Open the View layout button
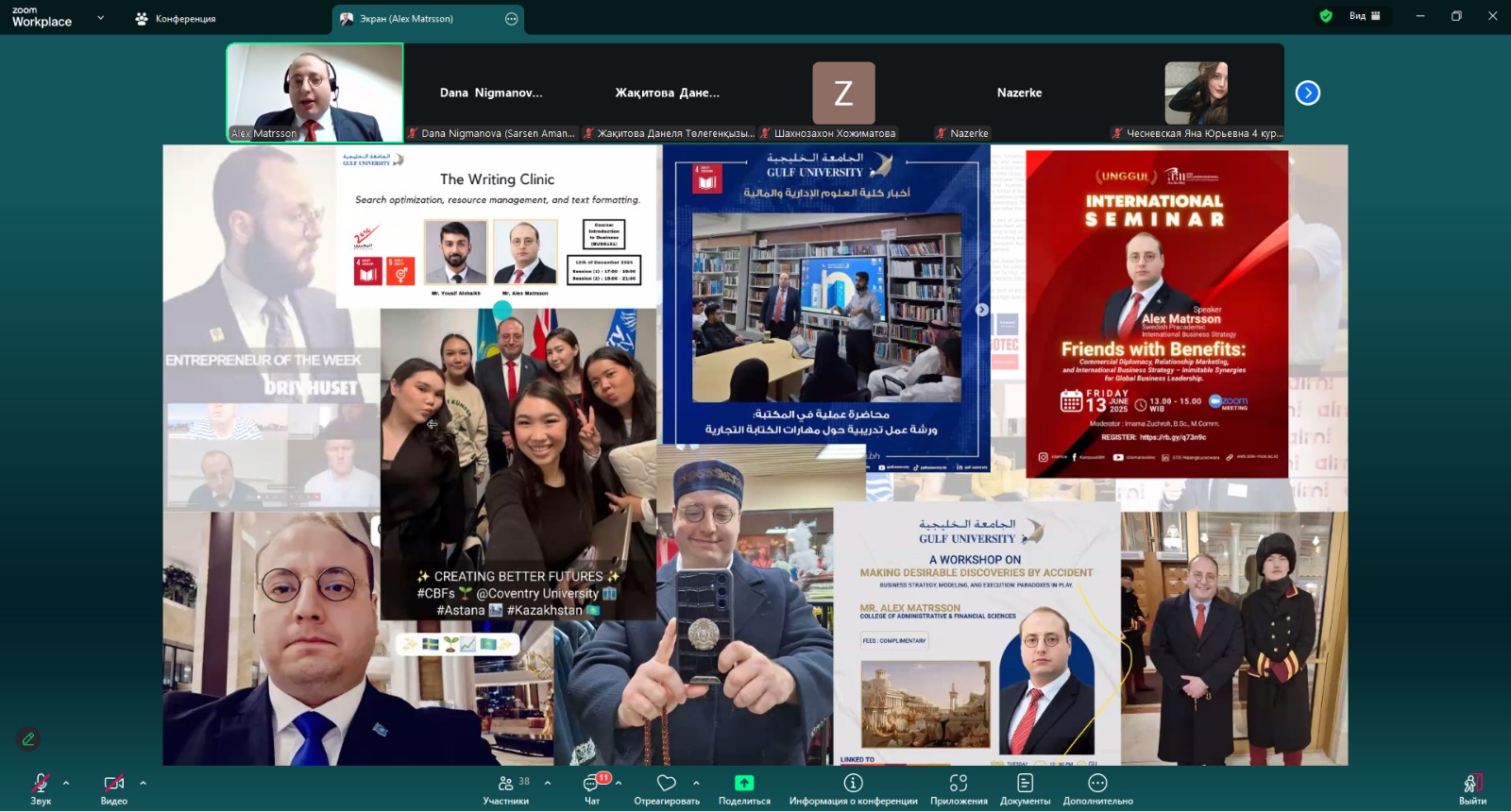The height and width of the screenshot is (812, 1511). click(1365, 16)
